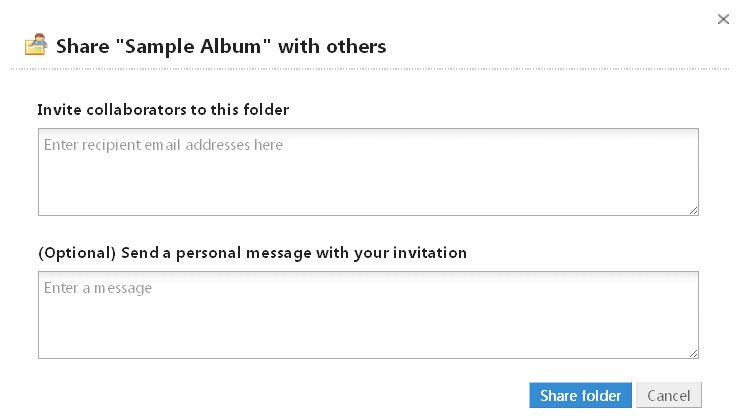Click an empty area inside the email addresses box
The image size is (742, 416).
pyautogui.click(x=368, y=187)
